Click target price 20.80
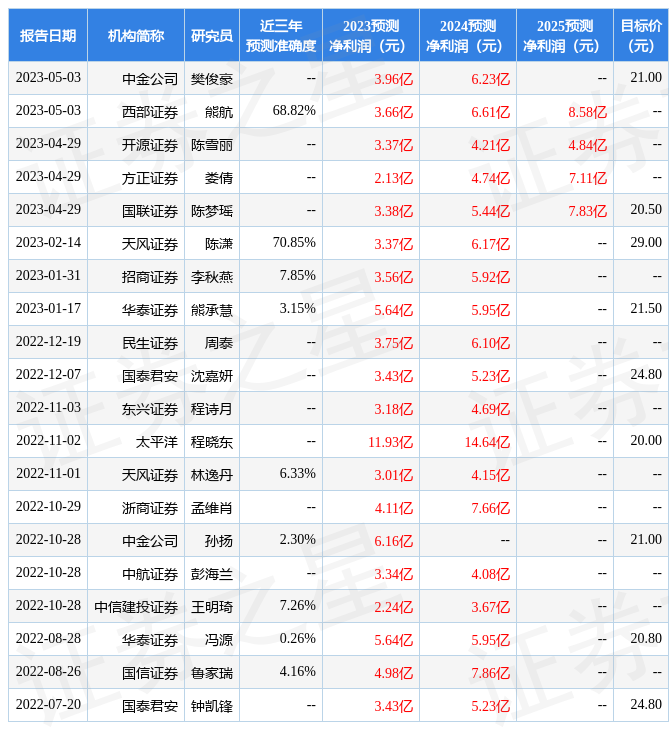This screenshot has height=730, width=669. [646, 639]
